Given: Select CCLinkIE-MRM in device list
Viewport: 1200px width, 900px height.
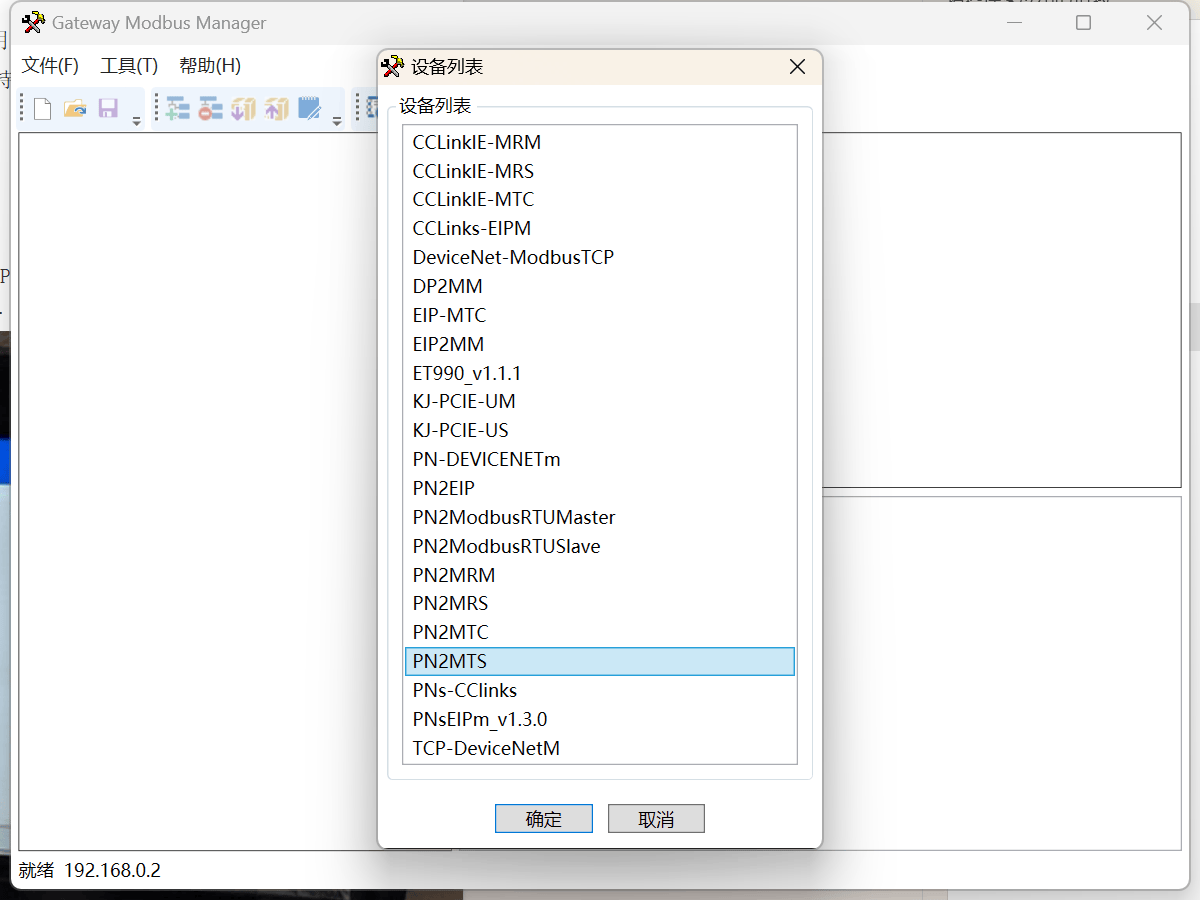Looking at the screenshot, I should [x=600, y=142].
